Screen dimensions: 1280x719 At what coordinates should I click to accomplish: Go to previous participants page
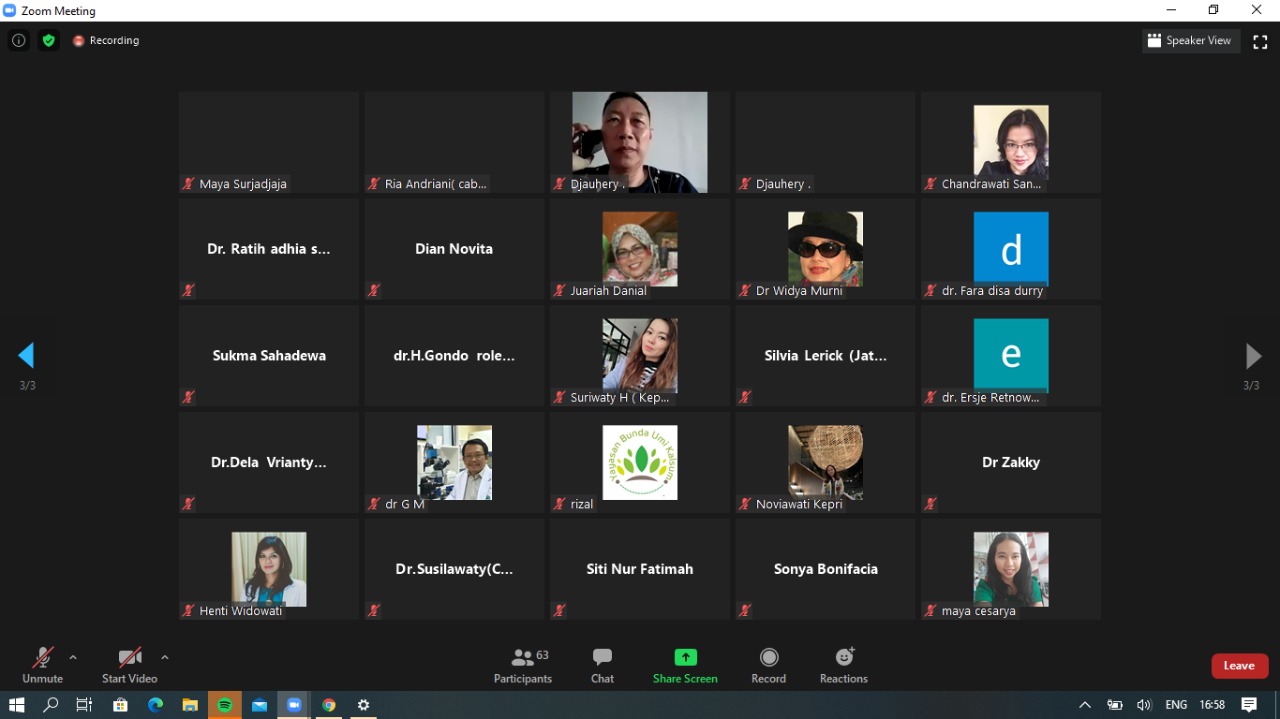click(x=27, y=355)
